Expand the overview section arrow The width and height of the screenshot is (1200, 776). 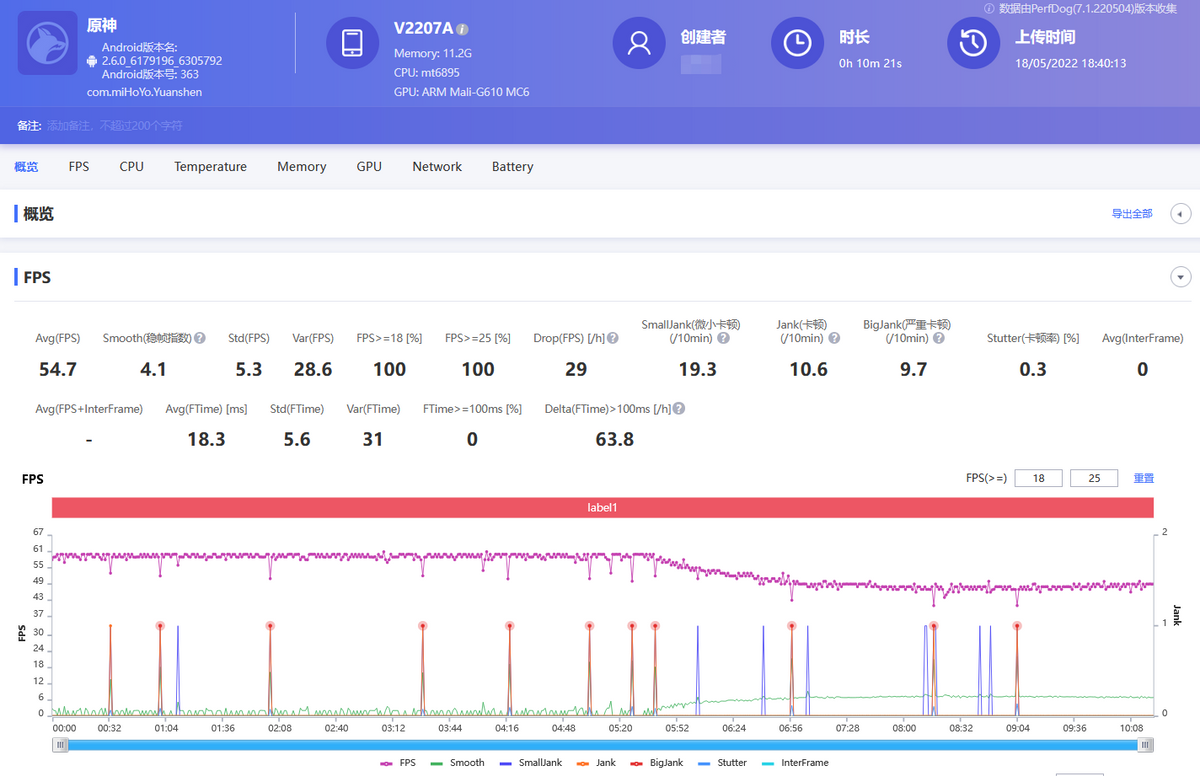click(x=1181, y=214)
